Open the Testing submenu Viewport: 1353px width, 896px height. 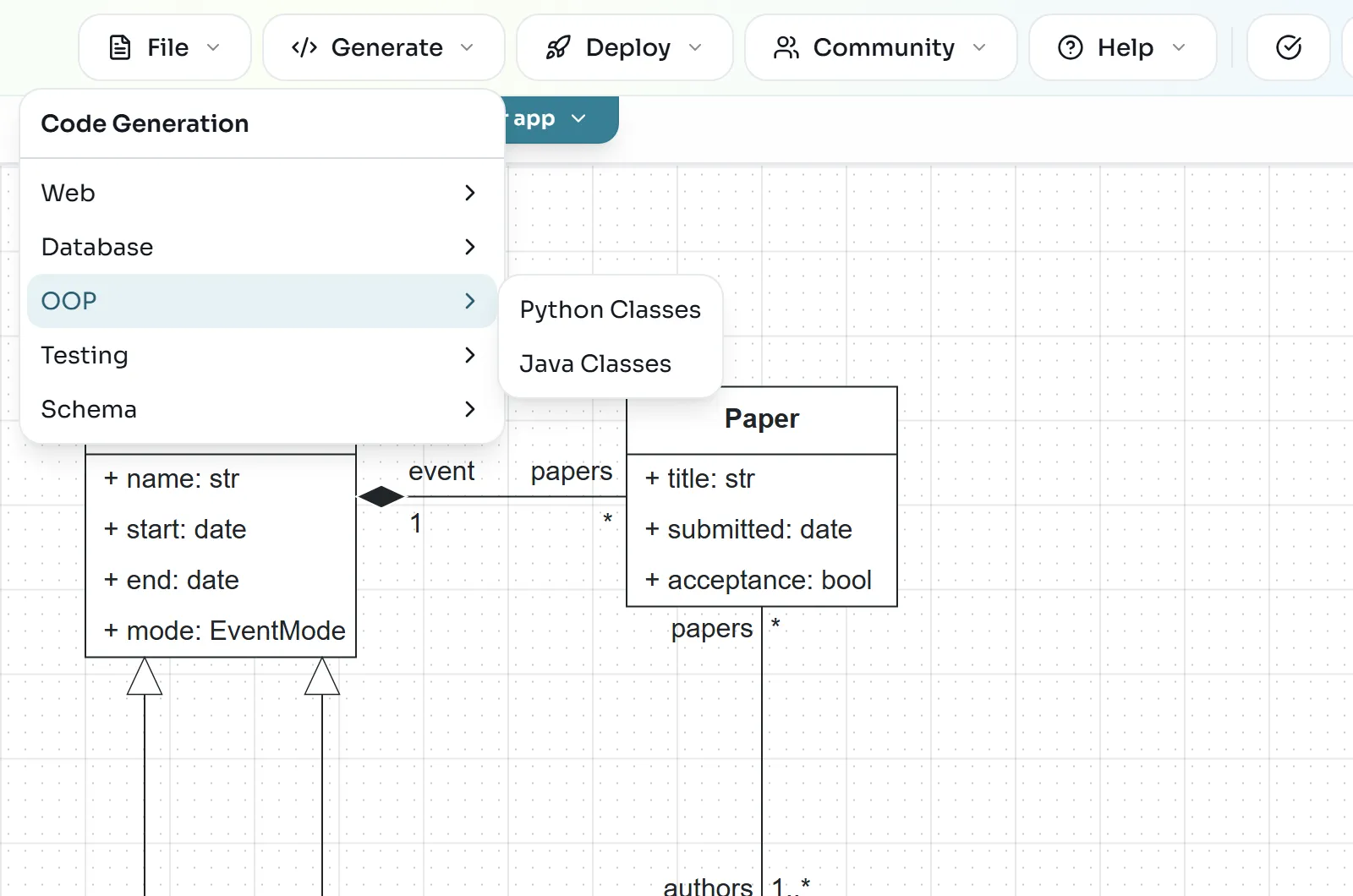261,355
